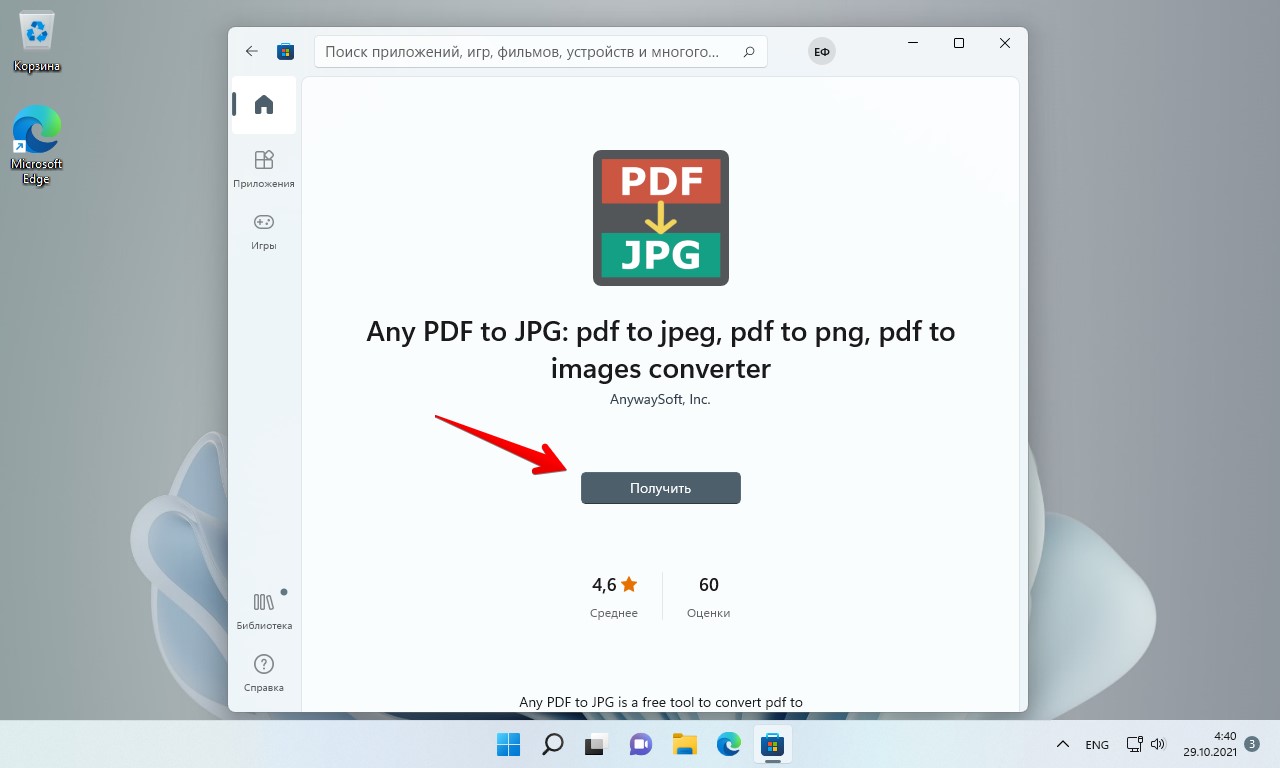Open the Windows Start menu
1280x768 pixels.
[x=508, y=744]
